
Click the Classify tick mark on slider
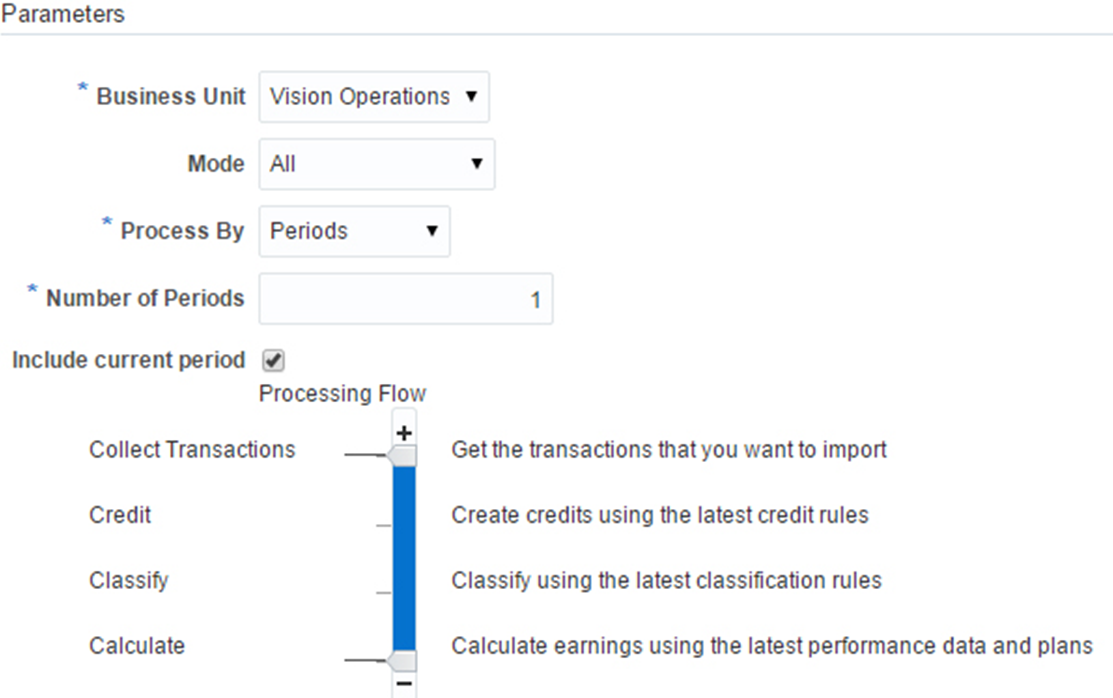pos(383,592)
